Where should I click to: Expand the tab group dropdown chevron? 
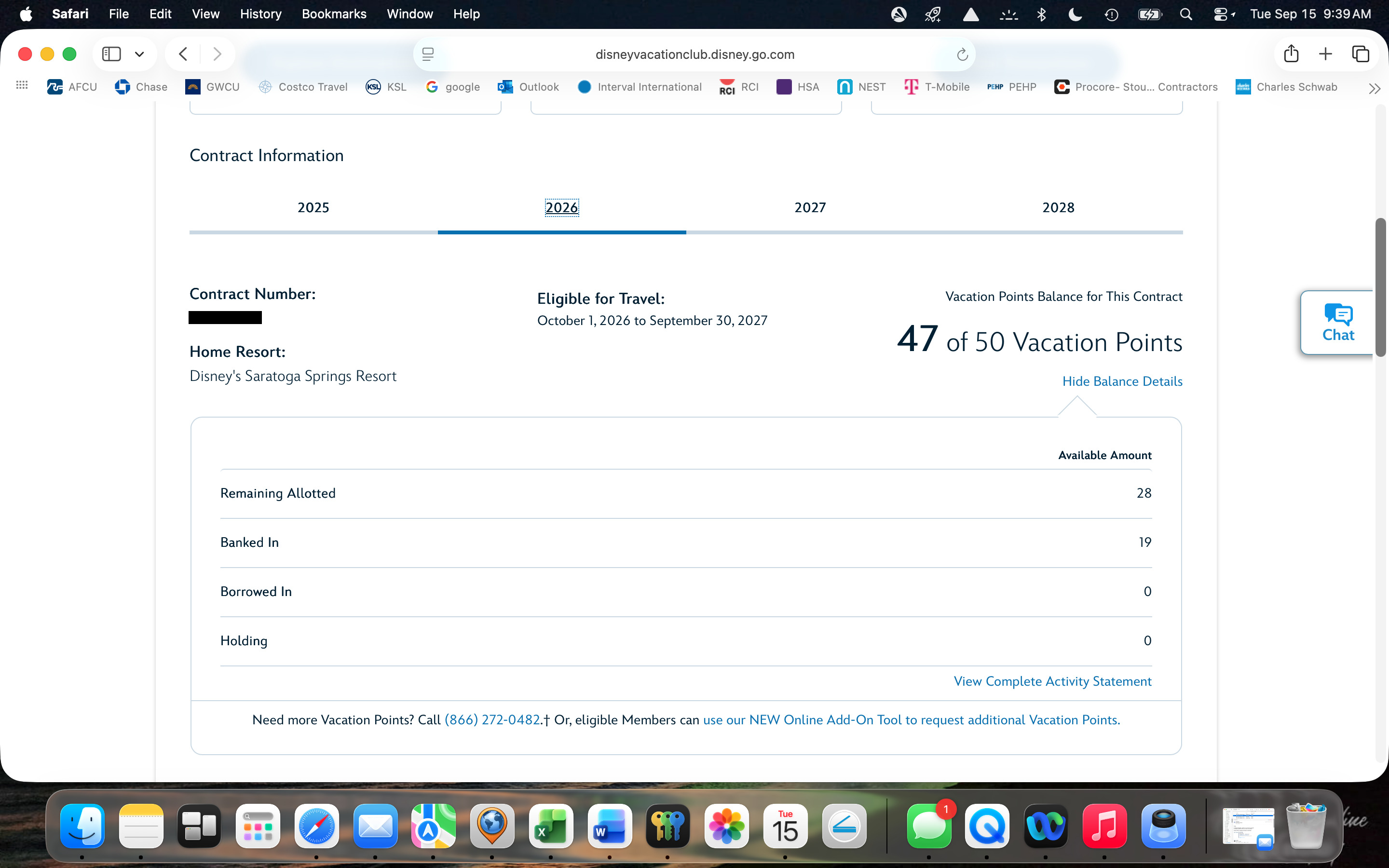pos(139,54)
